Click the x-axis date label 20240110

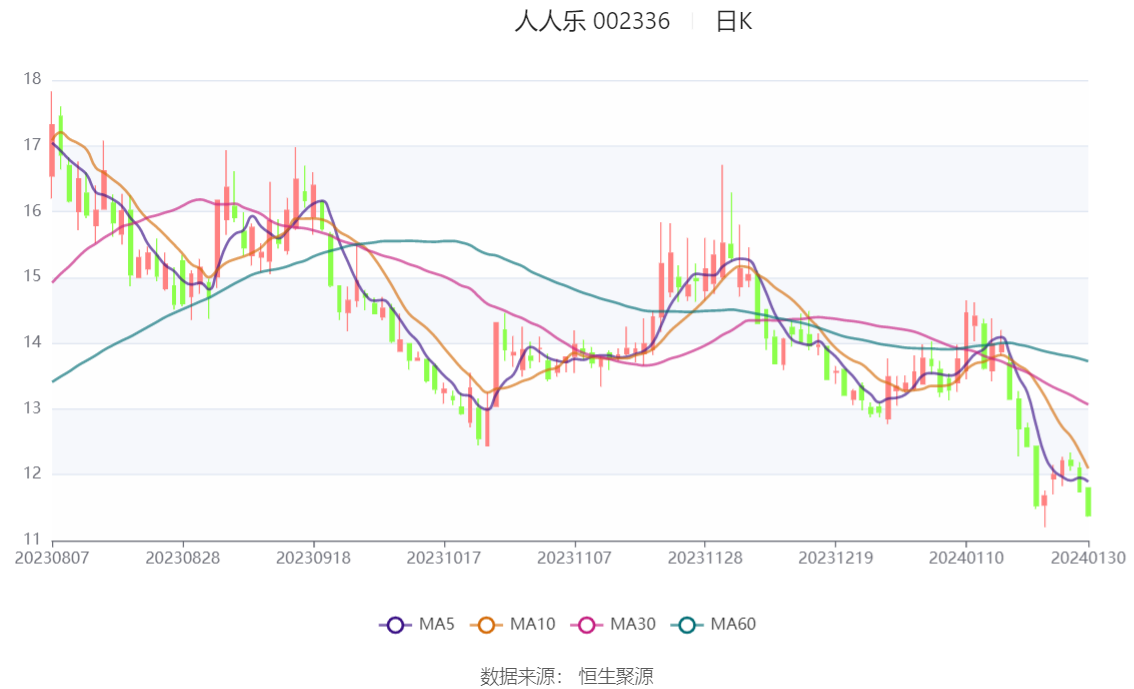(x=966, y=558)
